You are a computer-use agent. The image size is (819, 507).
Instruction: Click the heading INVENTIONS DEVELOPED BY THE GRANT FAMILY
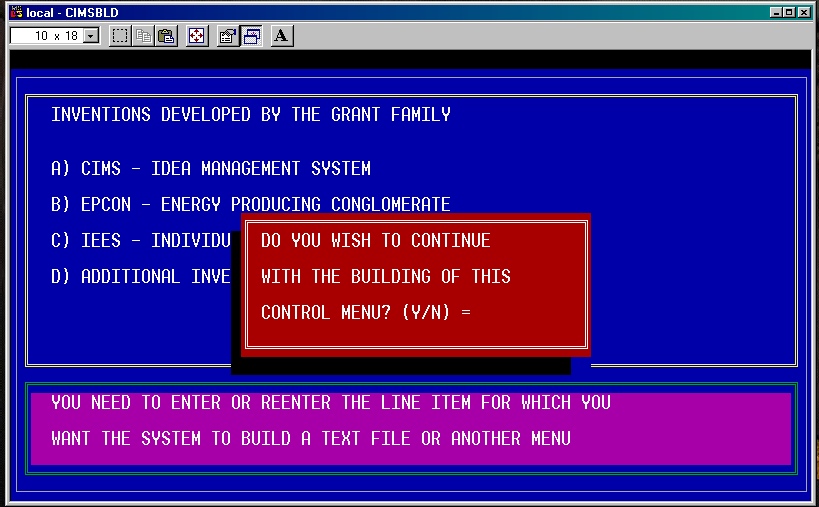click(251, 114)
